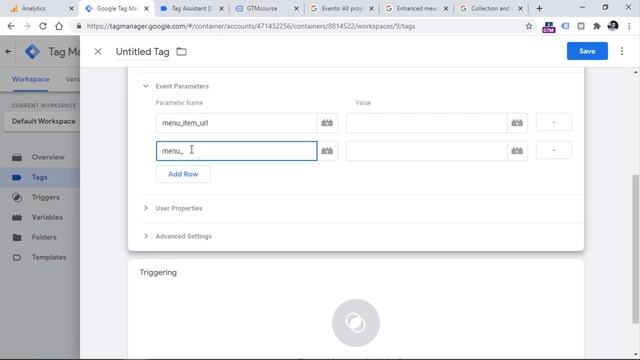This screenshot has width=640, height=360.
Task: Open variable picker for menu_item_url value
Action: [x=517, y=123]
